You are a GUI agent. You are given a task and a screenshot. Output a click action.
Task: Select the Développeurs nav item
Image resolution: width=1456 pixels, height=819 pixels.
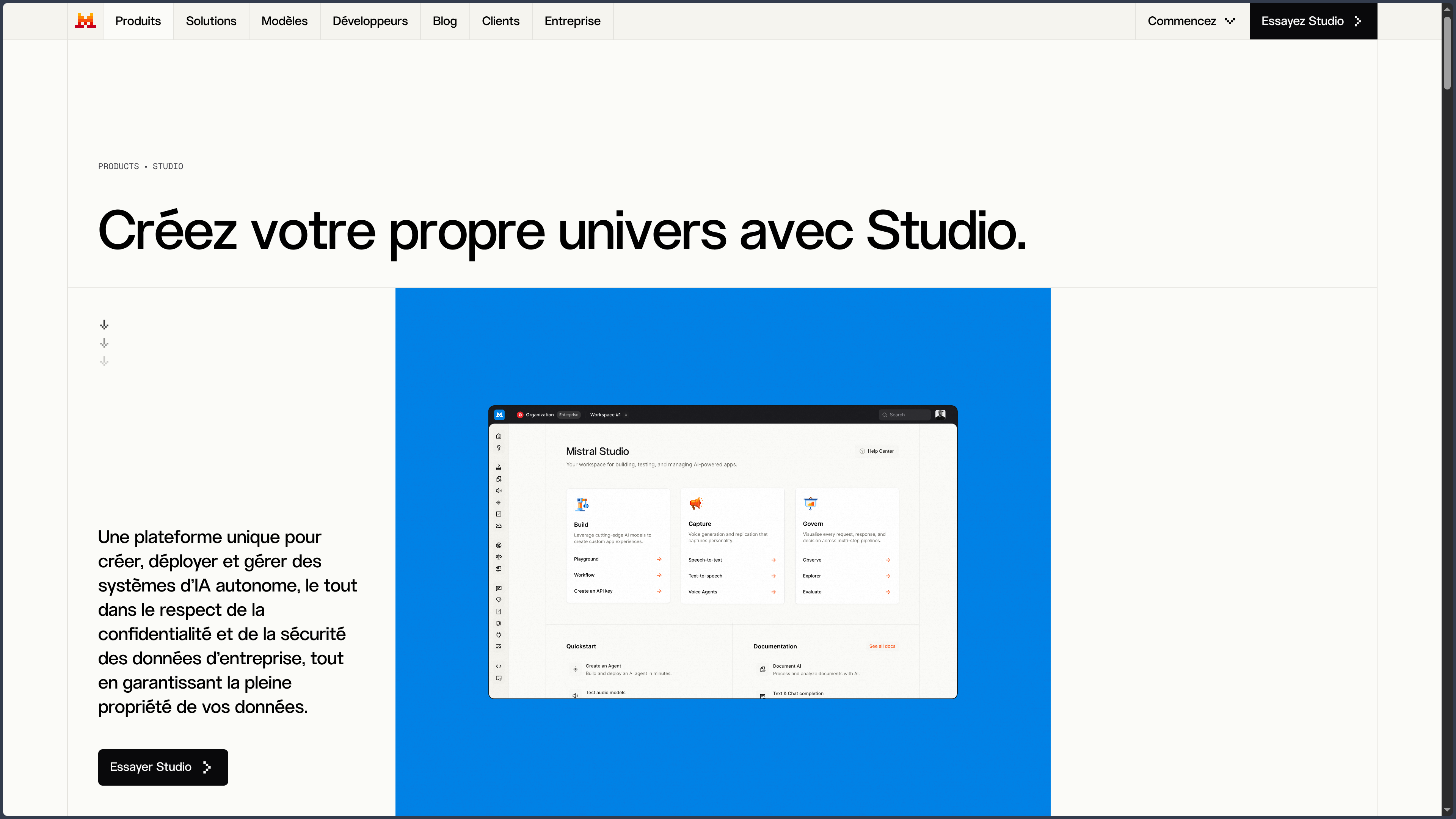(370, 21)
